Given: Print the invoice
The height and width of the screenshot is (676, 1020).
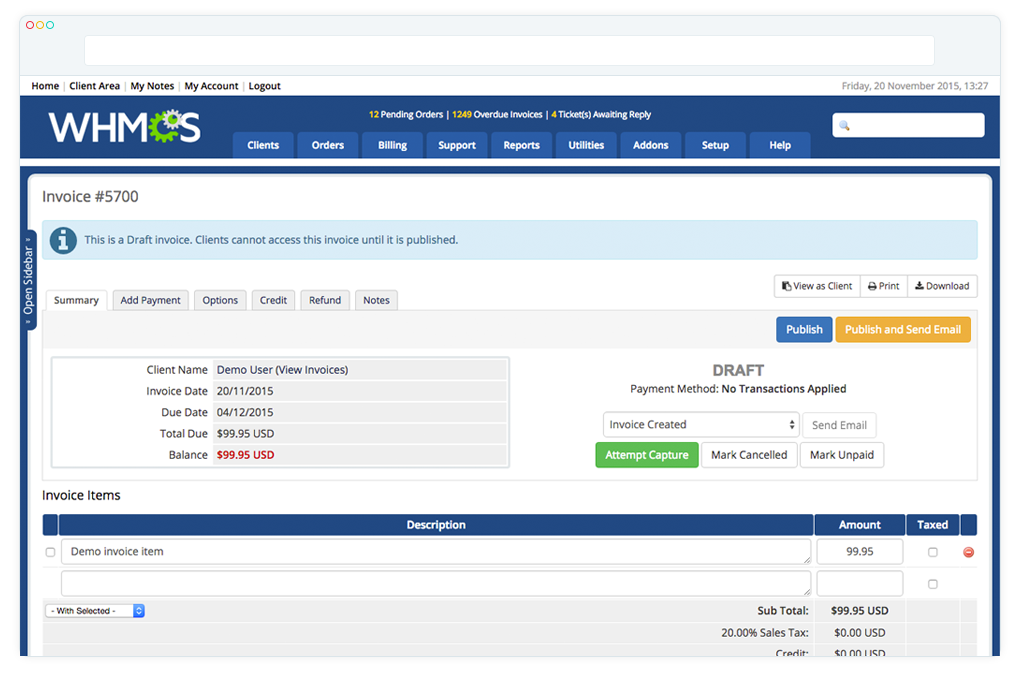Looking at the screenshot, I should [883, 286].
